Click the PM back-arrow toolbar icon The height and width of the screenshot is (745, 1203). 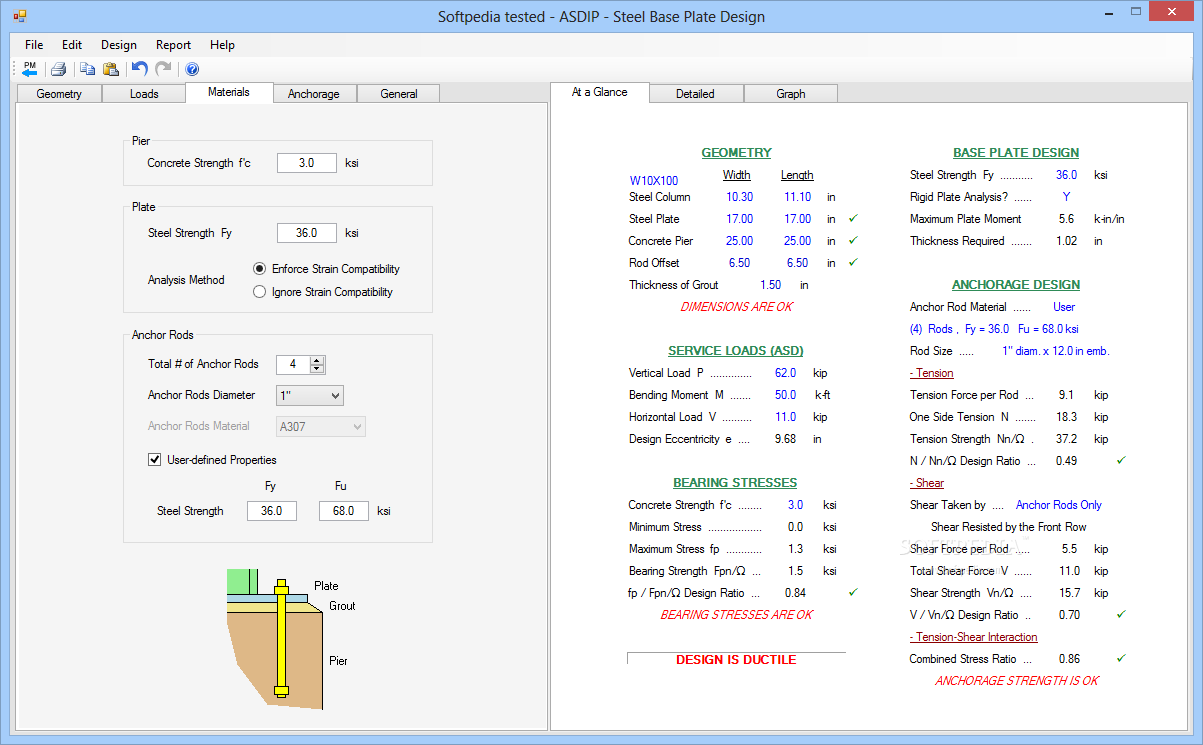29,69
